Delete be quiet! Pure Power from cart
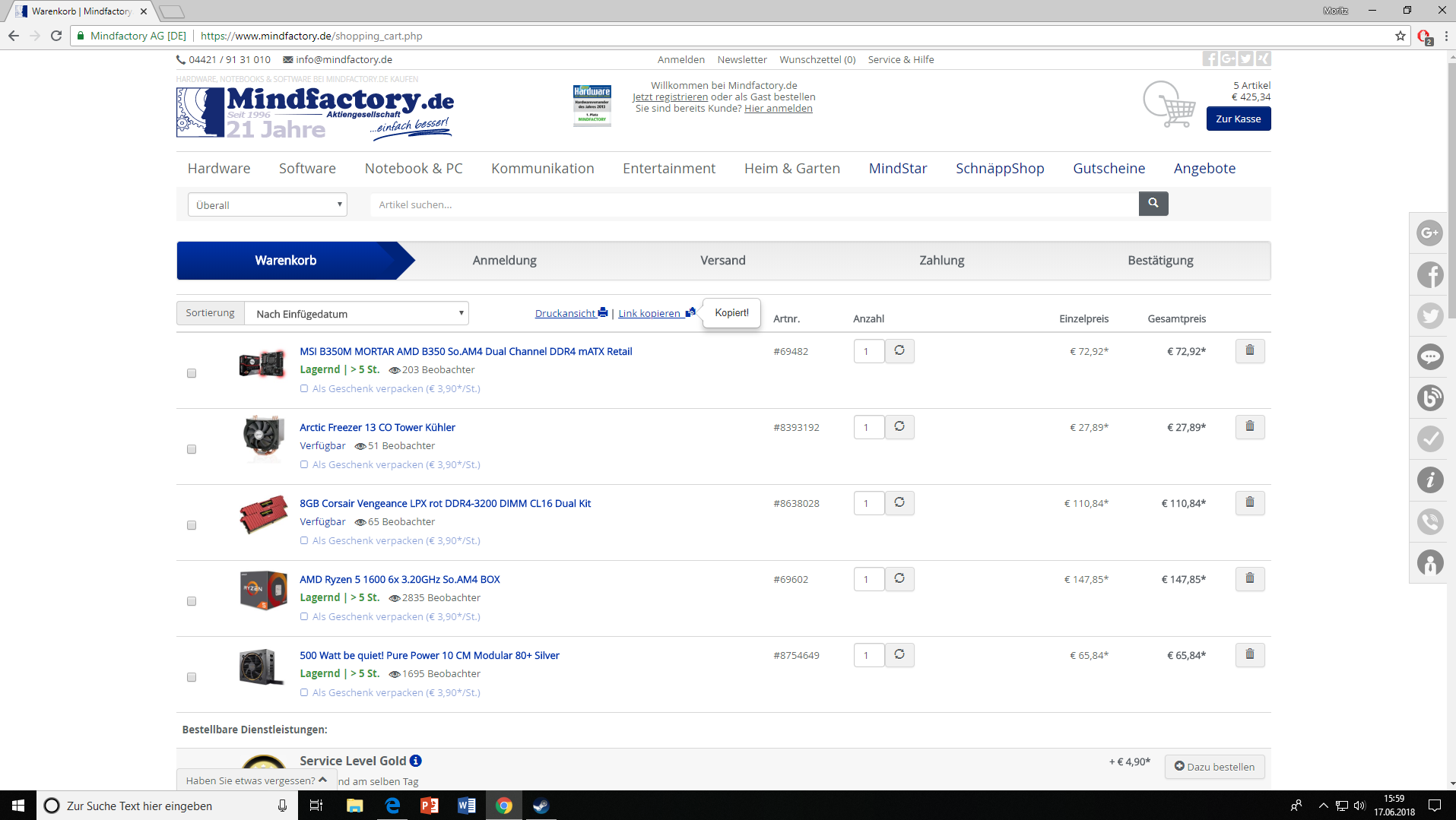This screenshot has height=820, width=1456. (1250, 654)
